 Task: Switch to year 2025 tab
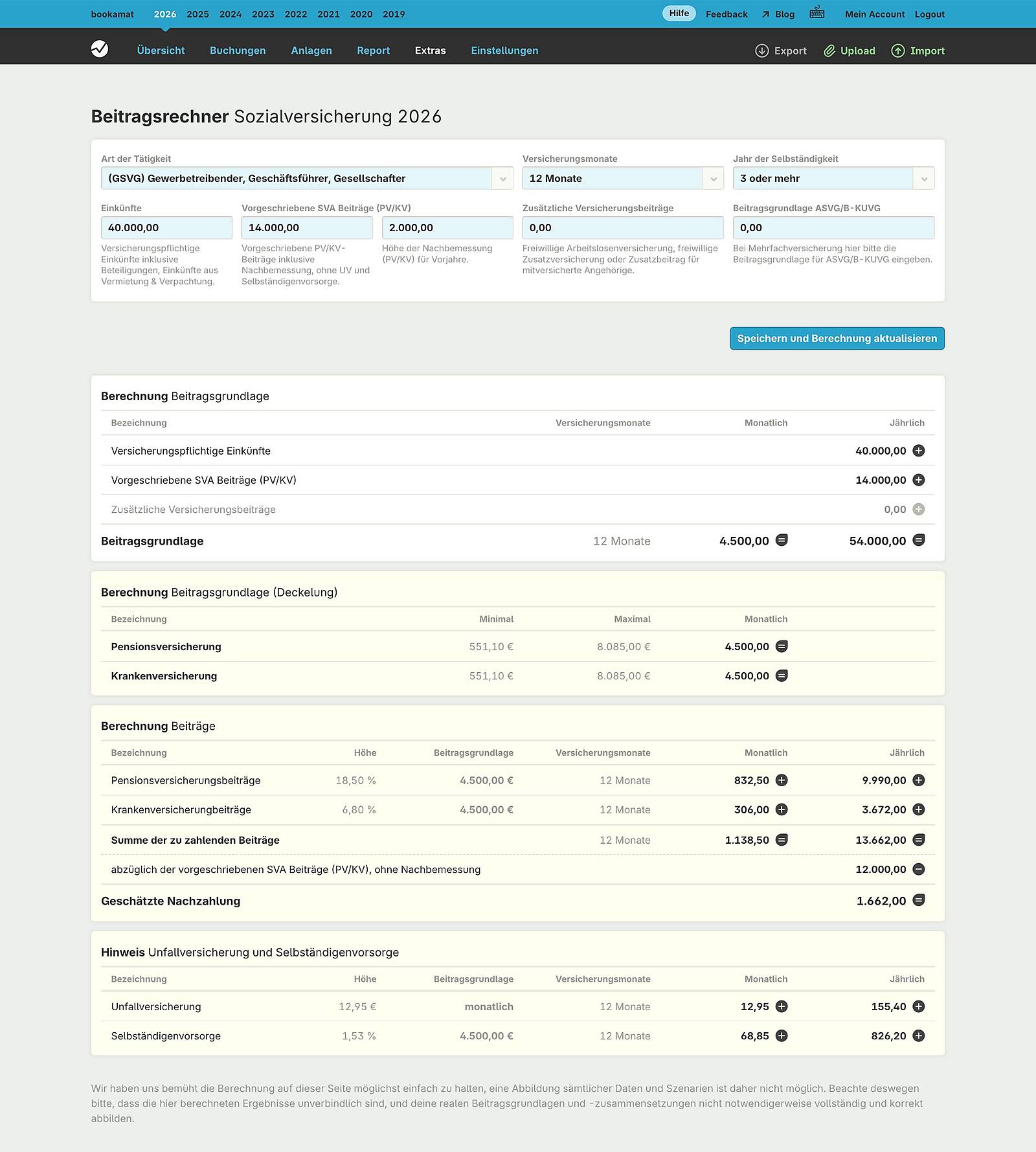tap(197, 14)
